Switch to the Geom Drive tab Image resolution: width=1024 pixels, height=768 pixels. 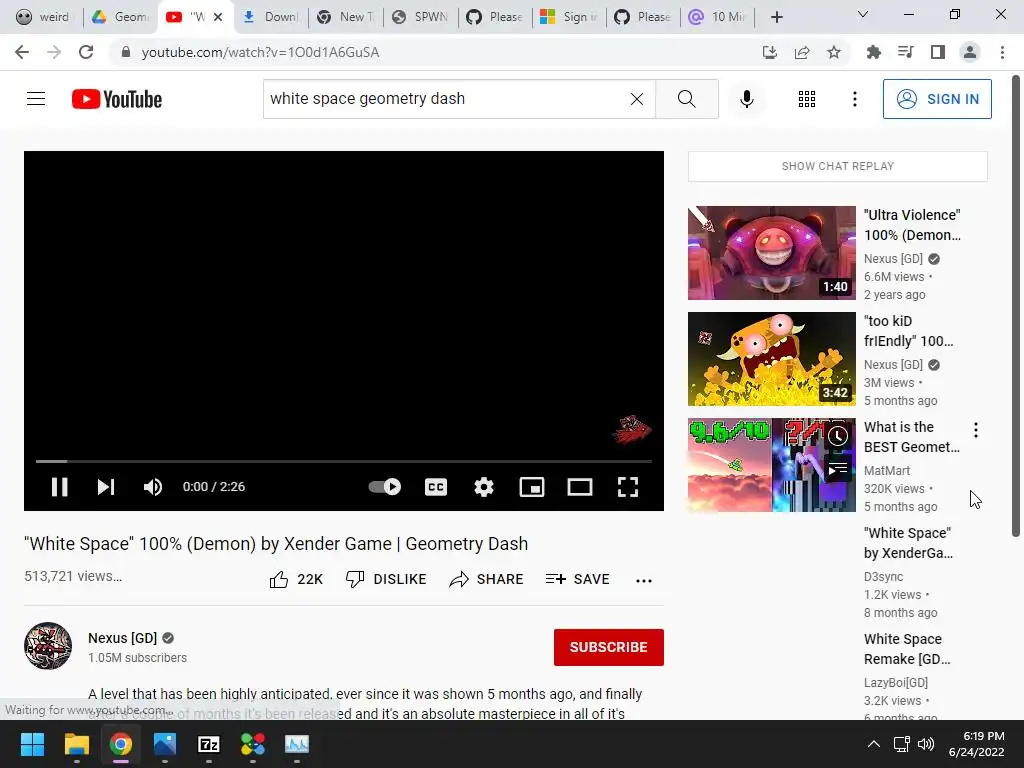click(121, 17)
